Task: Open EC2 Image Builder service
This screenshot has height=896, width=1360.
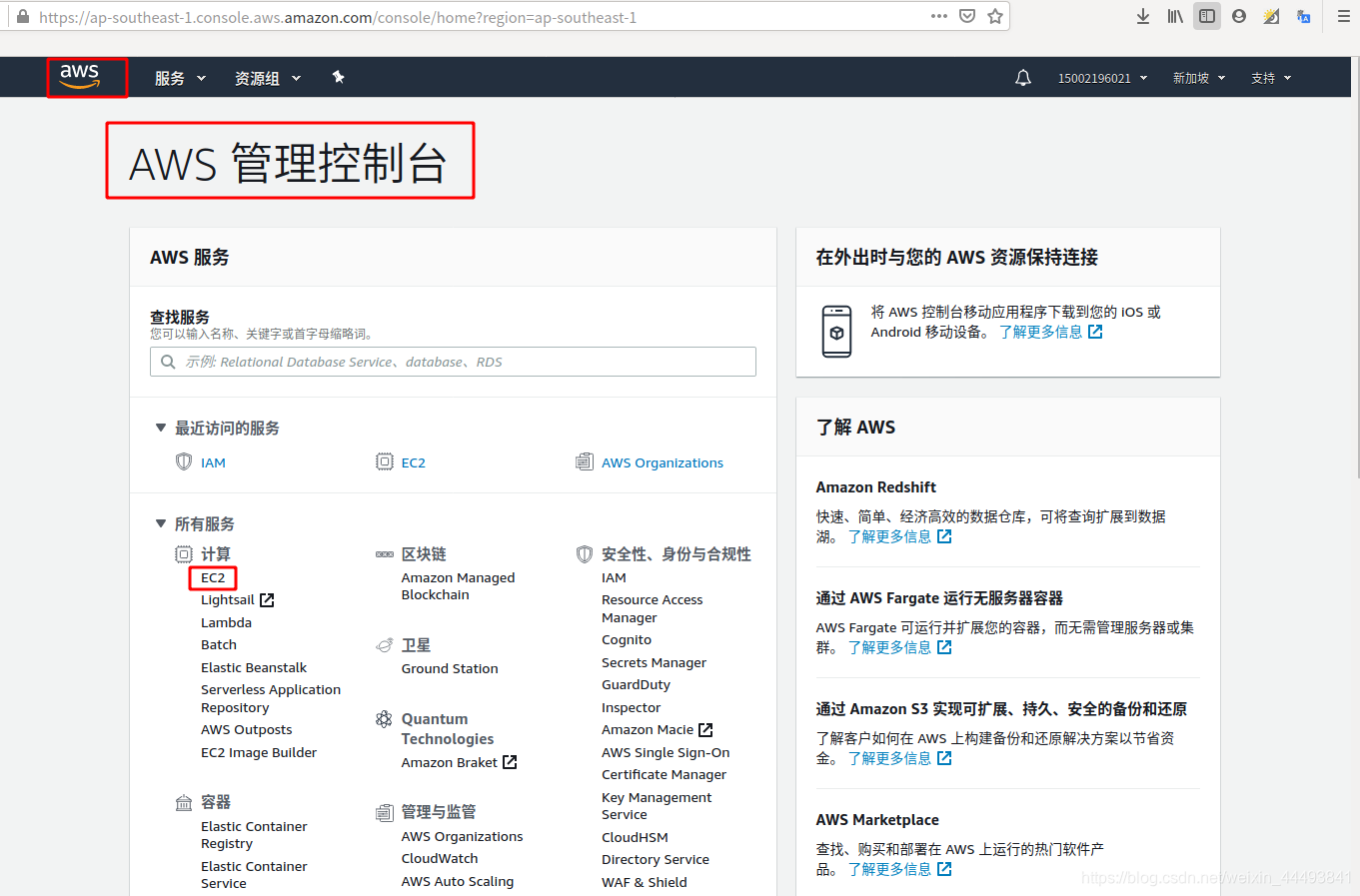Action: pyautogui.click(x=259, y=752)
